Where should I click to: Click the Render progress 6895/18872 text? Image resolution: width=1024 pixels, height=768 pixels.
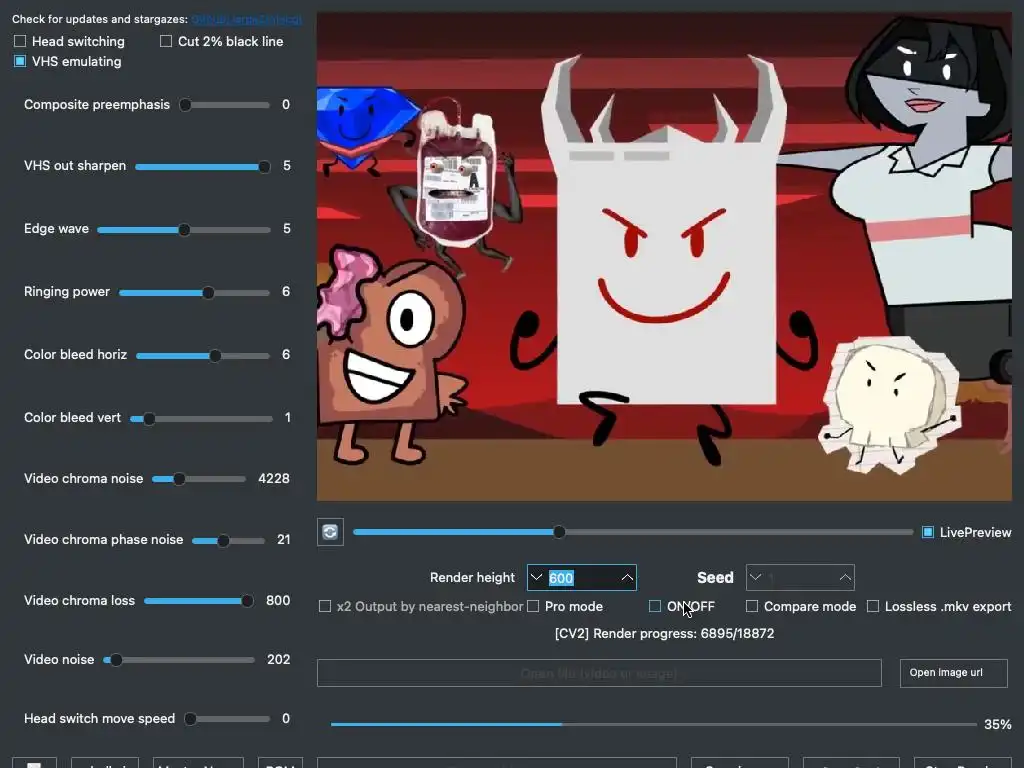pyautogui.click(x=664, y=633)
